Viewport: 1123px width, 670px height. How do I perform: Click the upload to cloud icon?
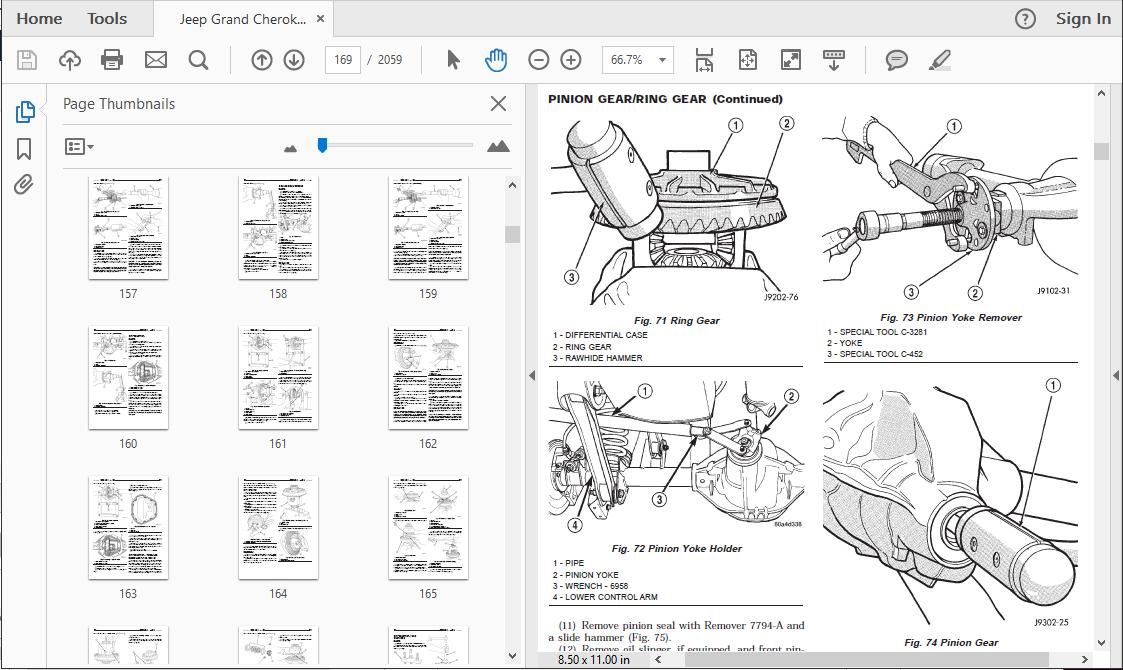[x=69, y=59]
